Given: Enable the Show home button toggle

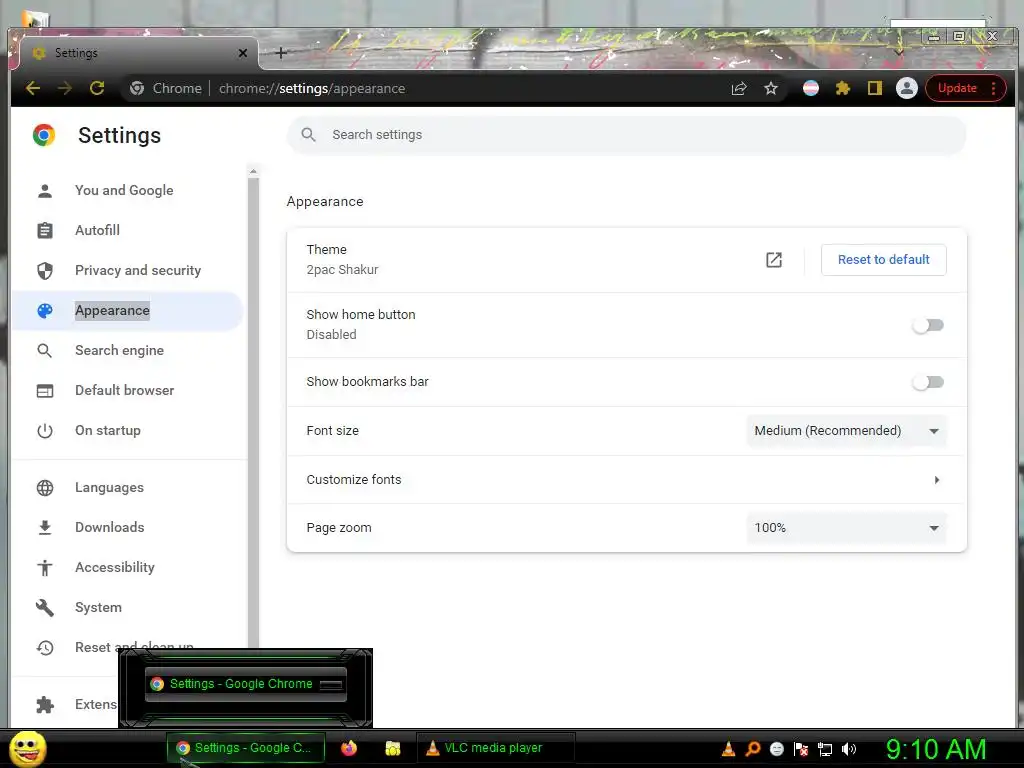Looking at the screenshot, I should [928, 325].
